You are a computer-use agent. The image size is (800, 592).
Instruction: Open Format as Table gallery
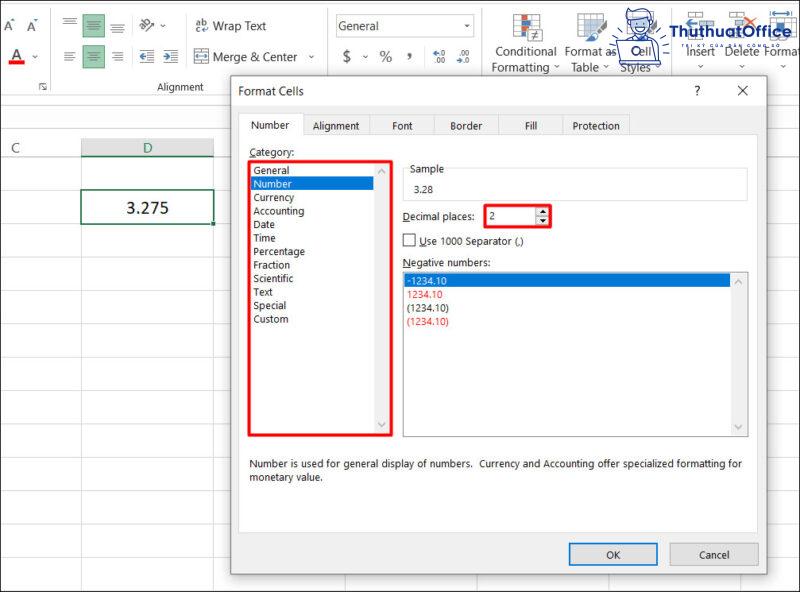pyautogui.click(x=588, y=40)
